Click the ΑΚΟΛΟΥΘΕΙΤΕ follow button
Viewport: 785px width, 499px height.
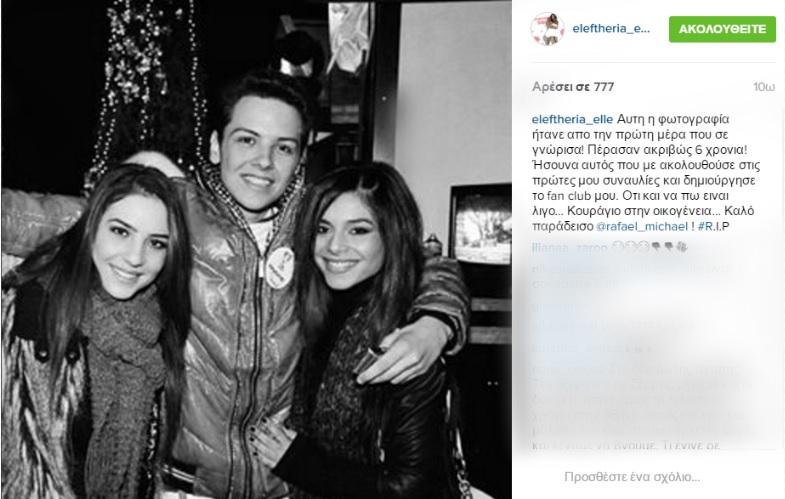pyautogui.click(x=722, y=30)
